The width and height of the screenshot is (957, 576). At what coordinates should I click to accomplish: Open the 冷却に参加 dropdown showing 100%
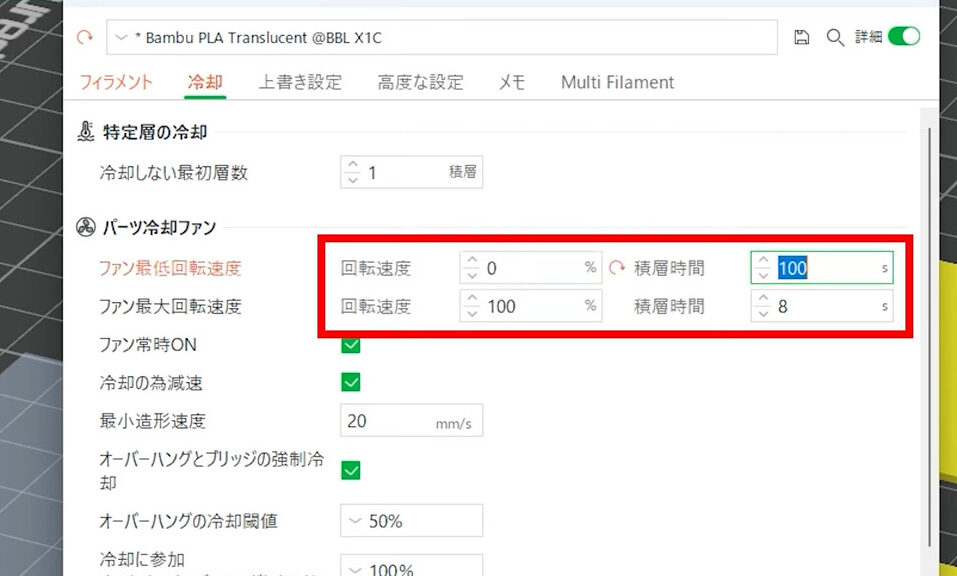point(410,568)
